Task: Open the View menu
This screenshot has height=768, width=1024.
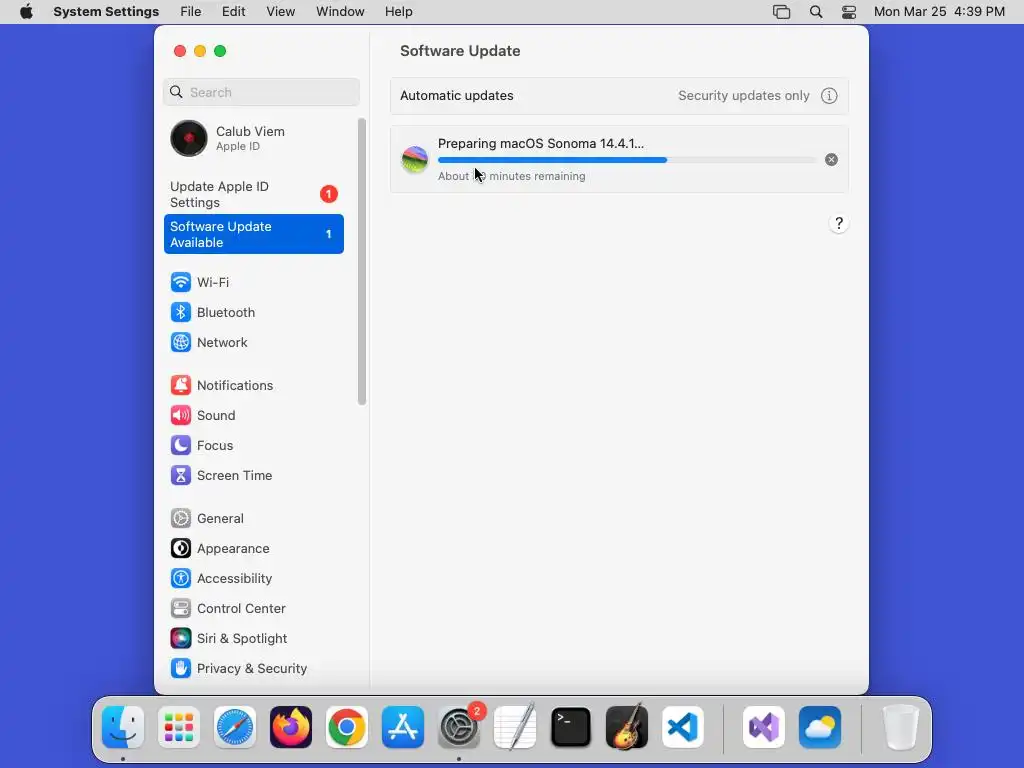Action: point(281,12)
